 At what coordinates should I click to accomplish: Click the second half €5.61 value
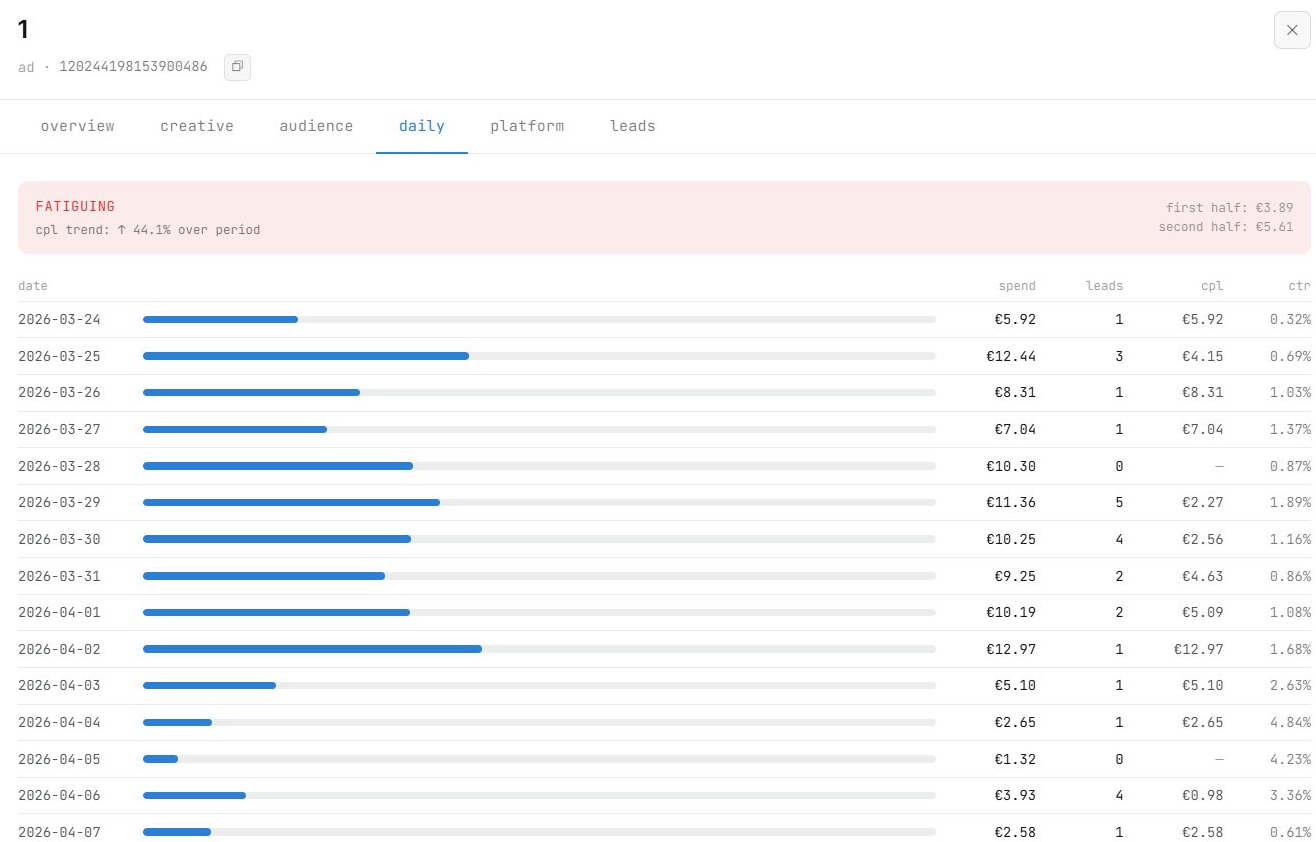pos(1226,227)
